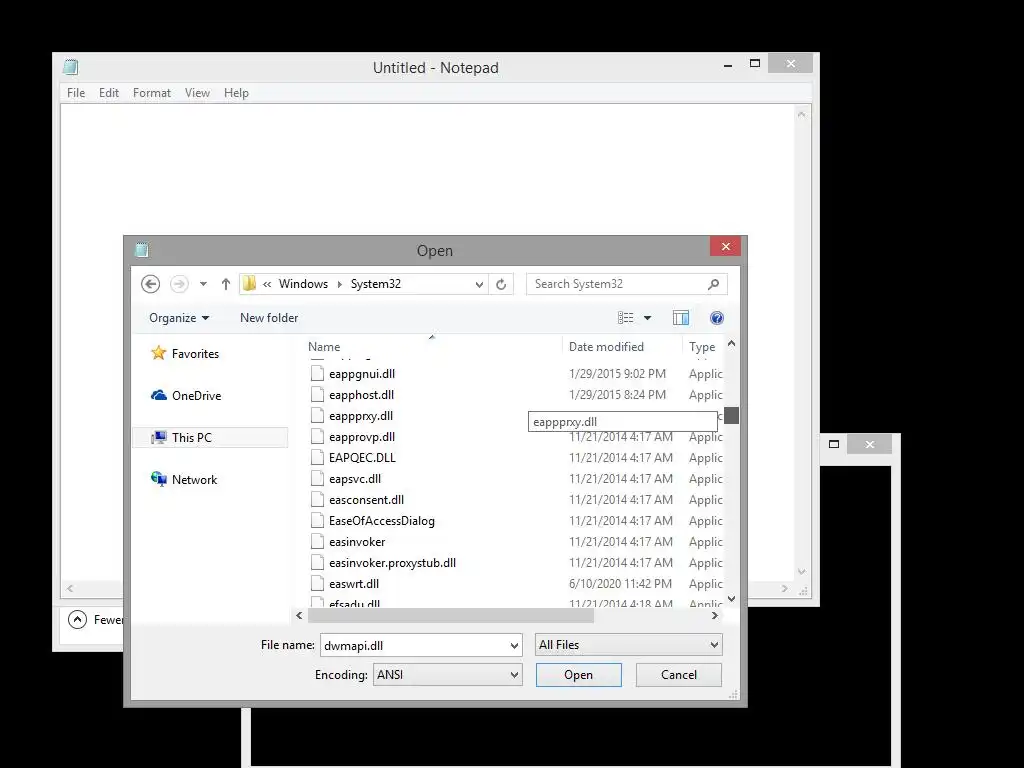Go up one folder level arrow
This screenshot has width=1024, height=768.
coord(225,284)
